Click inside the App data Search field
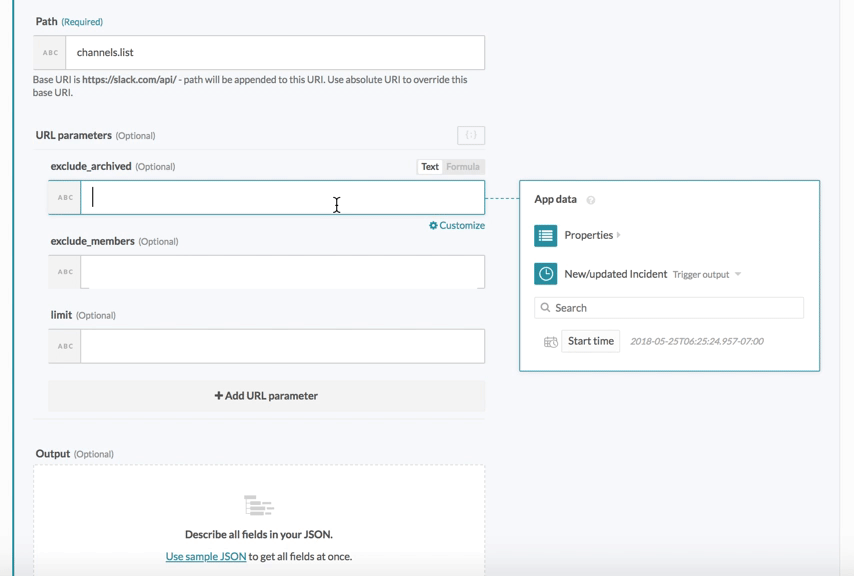The image size is (854, 576). coord(670,307)
